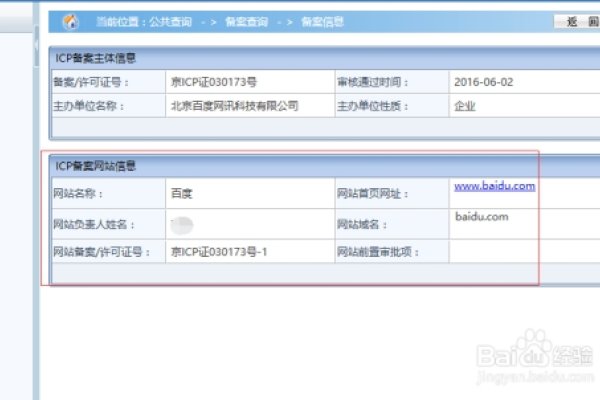Click the 网站前置审批项 label
Image resolution: width=600 pixels, height=400 pixels.
pyautogui.click(x=378, y=251)
